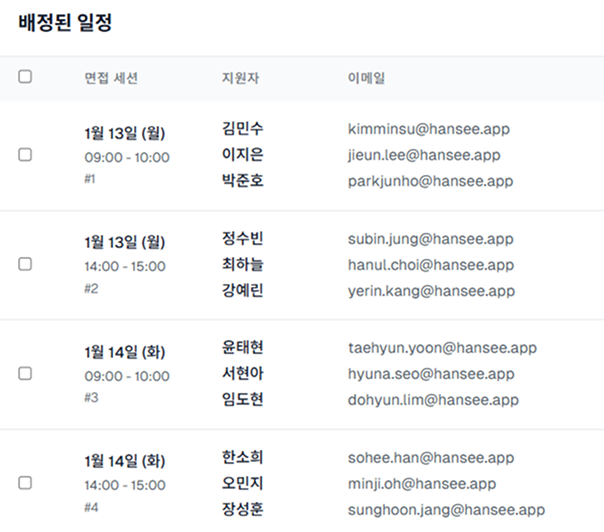The width and height of the screenshot is (604, 532).
Task: Click the 면접 세션 column header
Action: tap(111, 78)
